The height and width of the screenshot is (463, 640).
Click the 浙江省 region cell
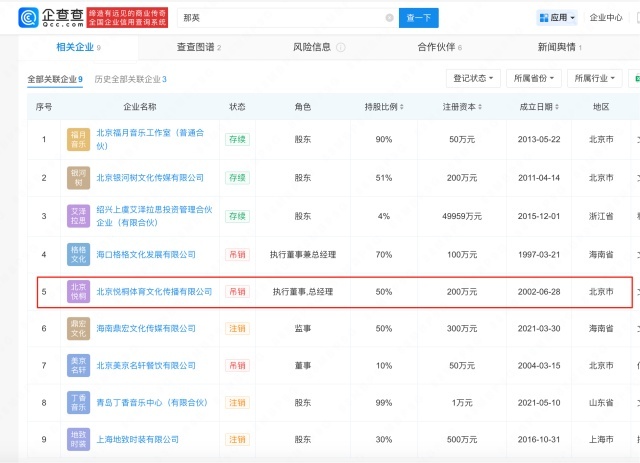[x=601, y=216]
